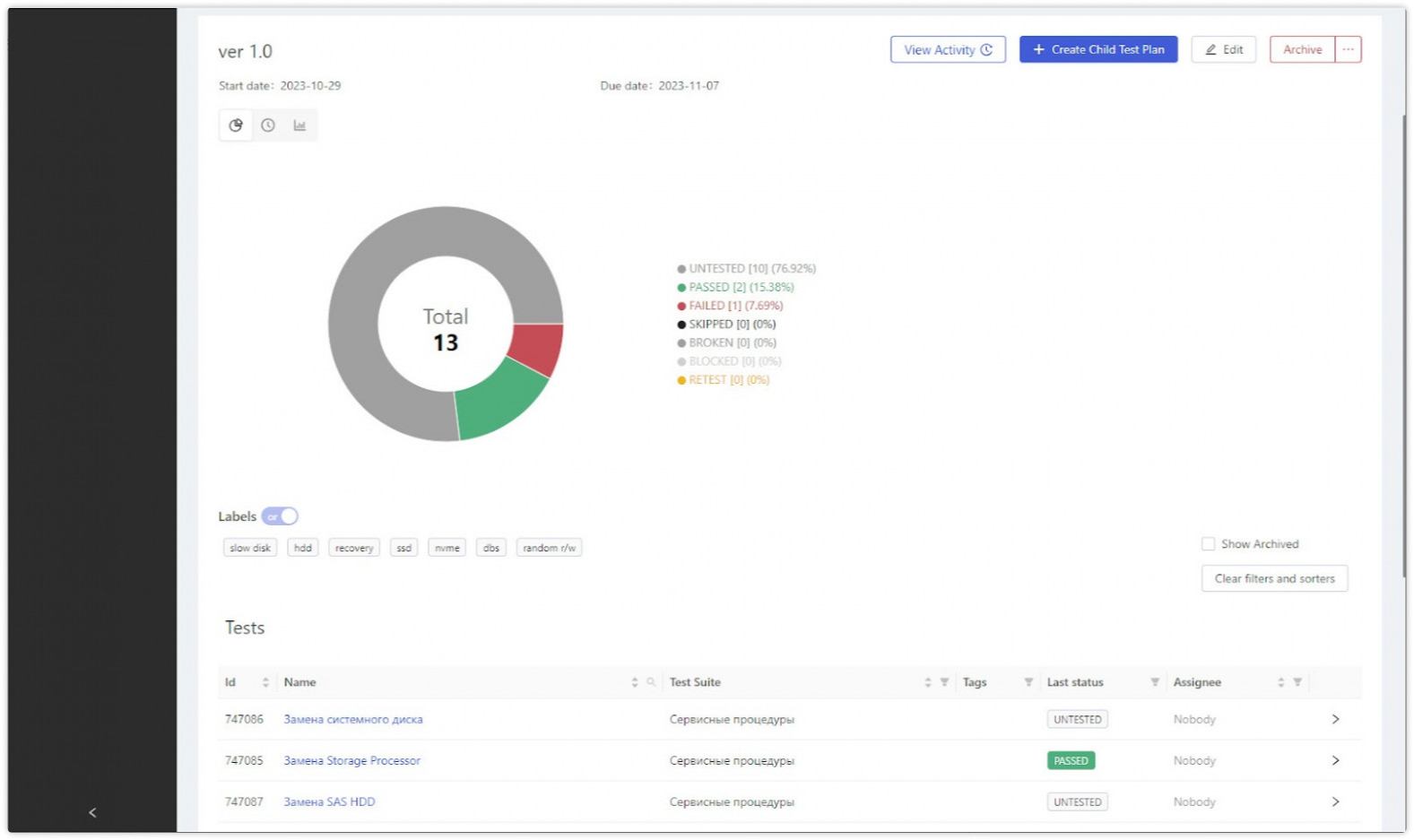Screen dimensions: 1414x840
Task: Filter by the recovery label
Action: [354, 548]
